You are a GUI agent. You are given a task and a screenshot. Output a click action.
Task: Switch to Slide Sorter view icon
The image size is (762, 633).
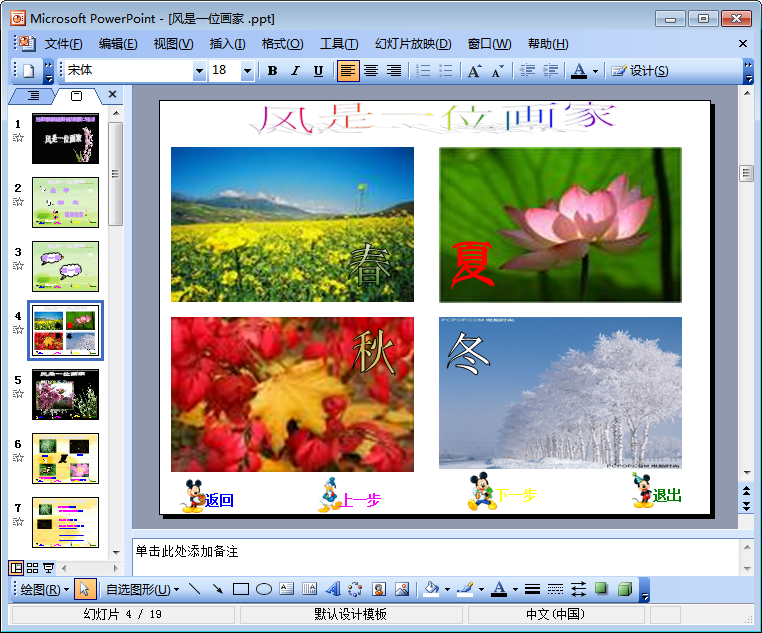33,567
